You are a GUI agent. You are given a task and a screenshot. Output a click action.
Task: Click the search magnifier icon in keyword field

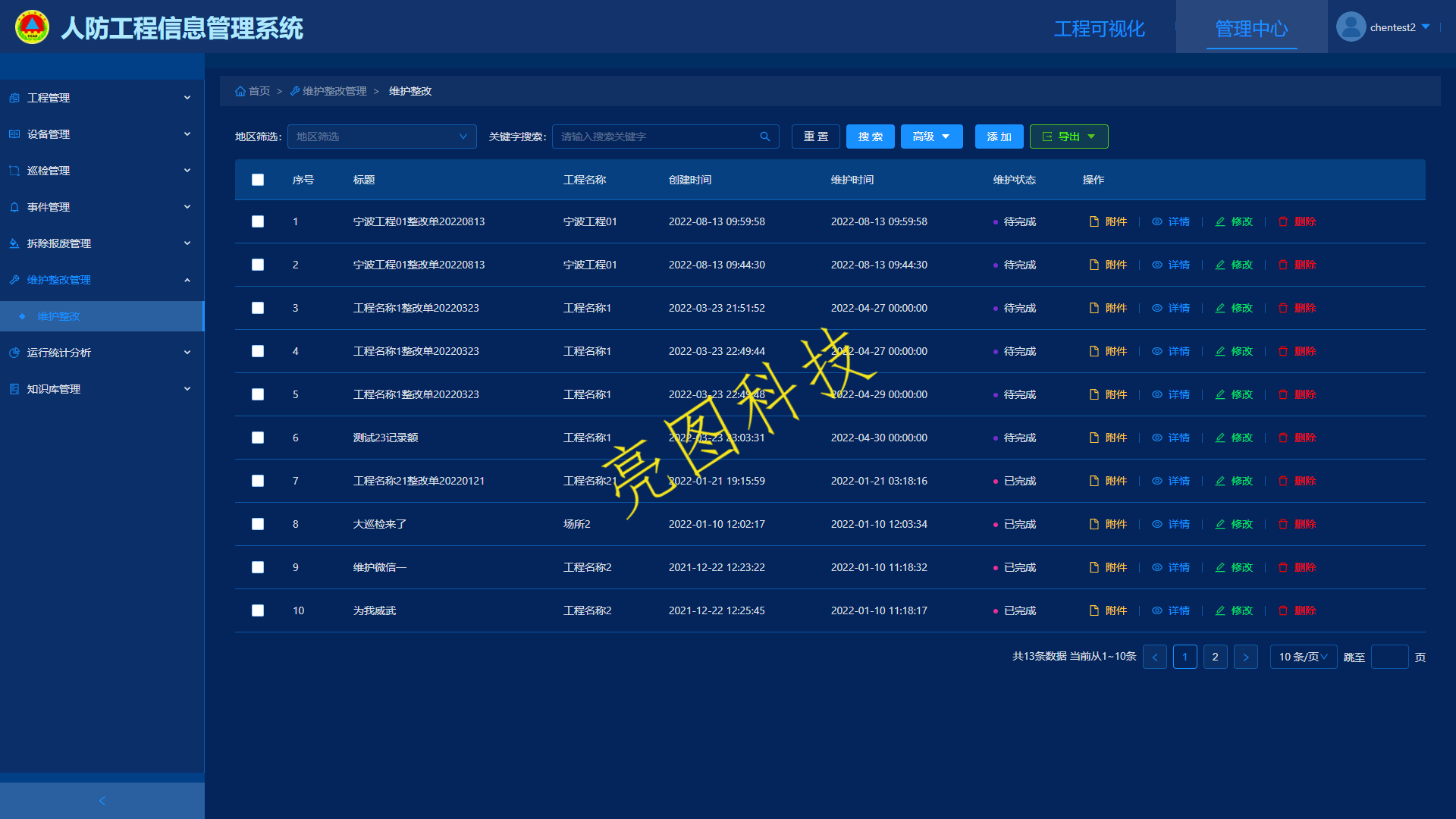click(x=764, y=136)
